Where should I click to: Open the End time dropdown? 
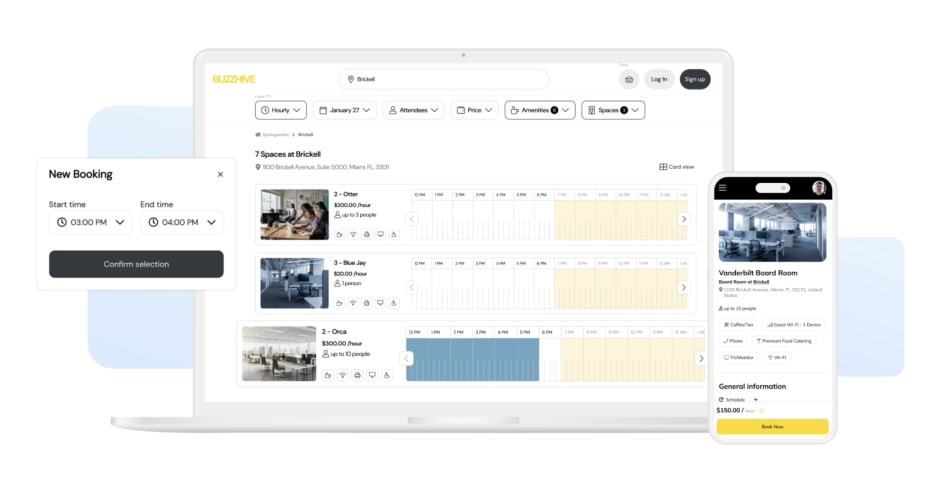coord(182,222)
